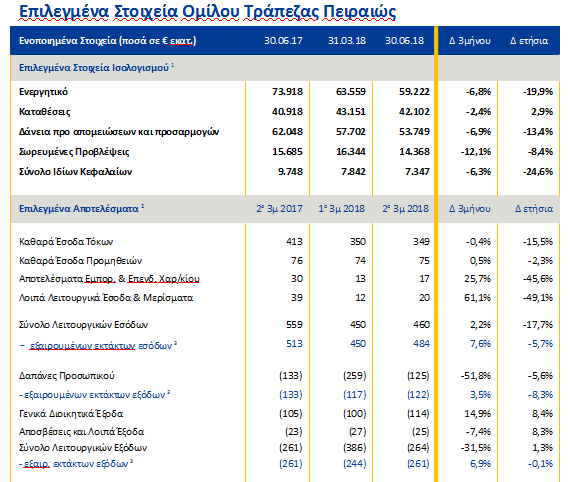This screenshot has height=482, width=571.
Task: Click the '1ο 3μ 2018' column header
Action: (342, 209)
